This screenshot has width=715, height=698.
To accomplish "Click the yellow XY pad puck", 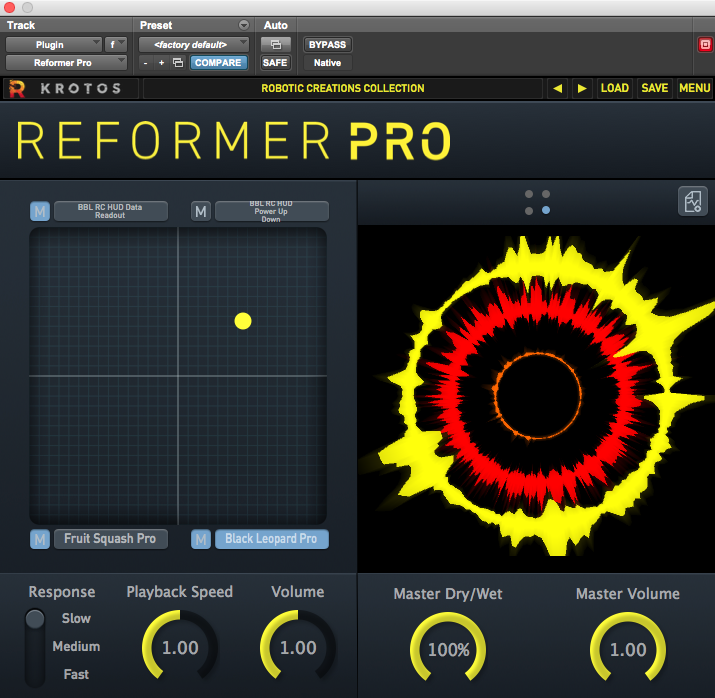I will point(243,321).
